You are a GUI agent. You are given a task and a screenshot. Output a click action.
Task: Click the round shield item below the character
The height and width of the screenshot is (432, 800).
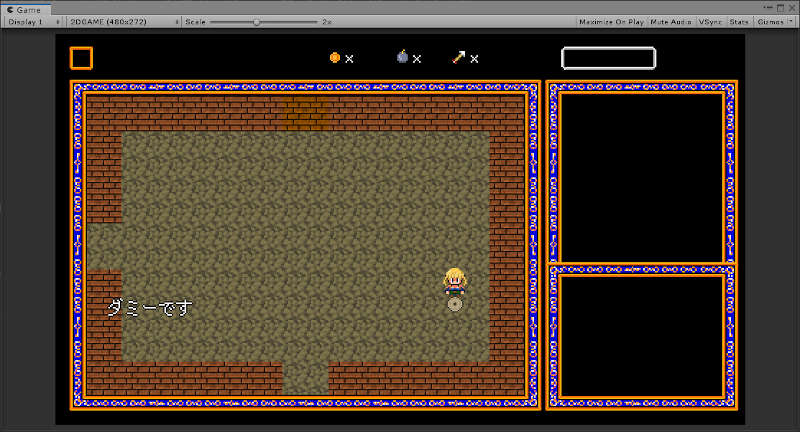coord(455,304)
